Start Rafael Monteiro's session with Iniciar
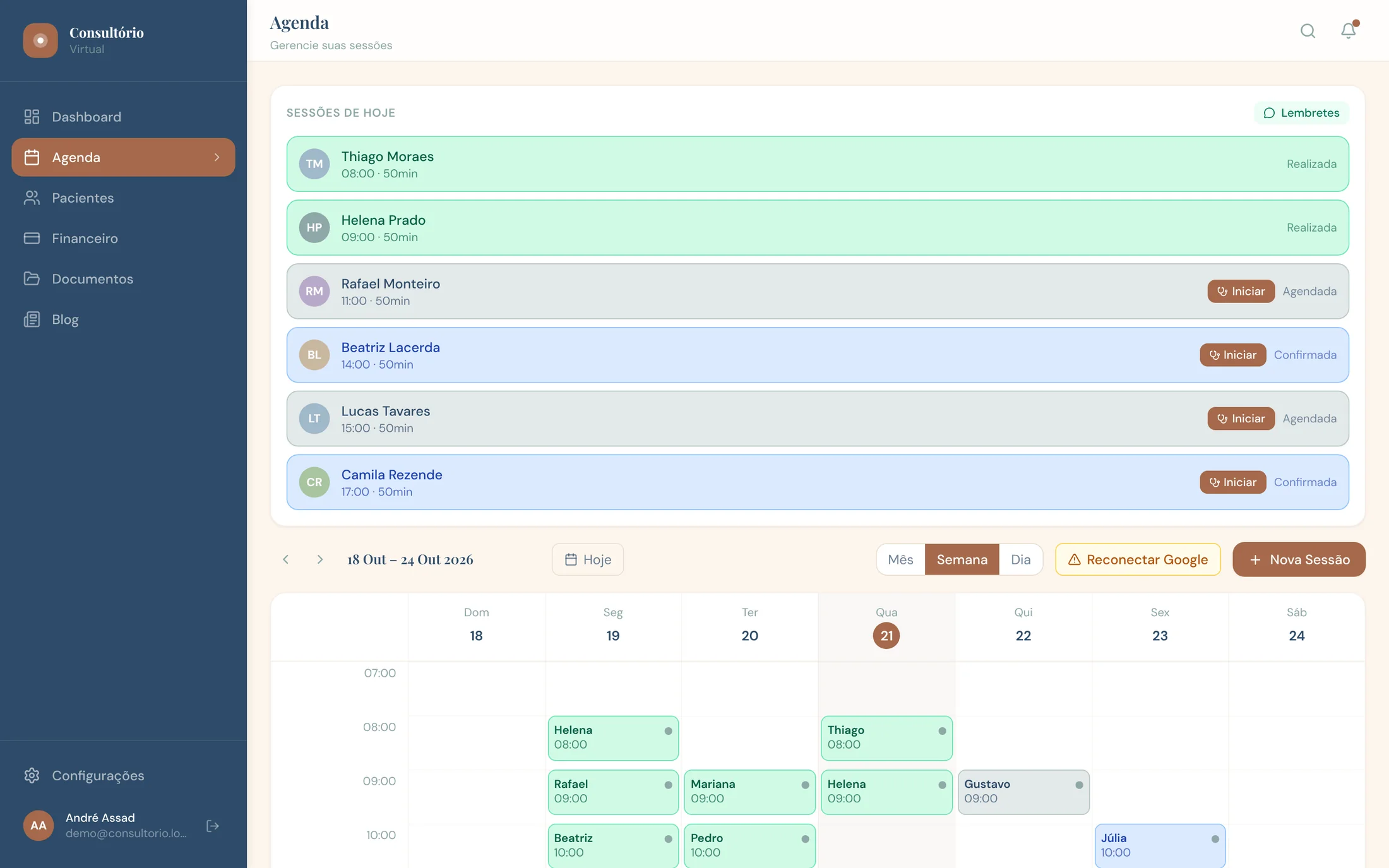 coord(1241,291)
